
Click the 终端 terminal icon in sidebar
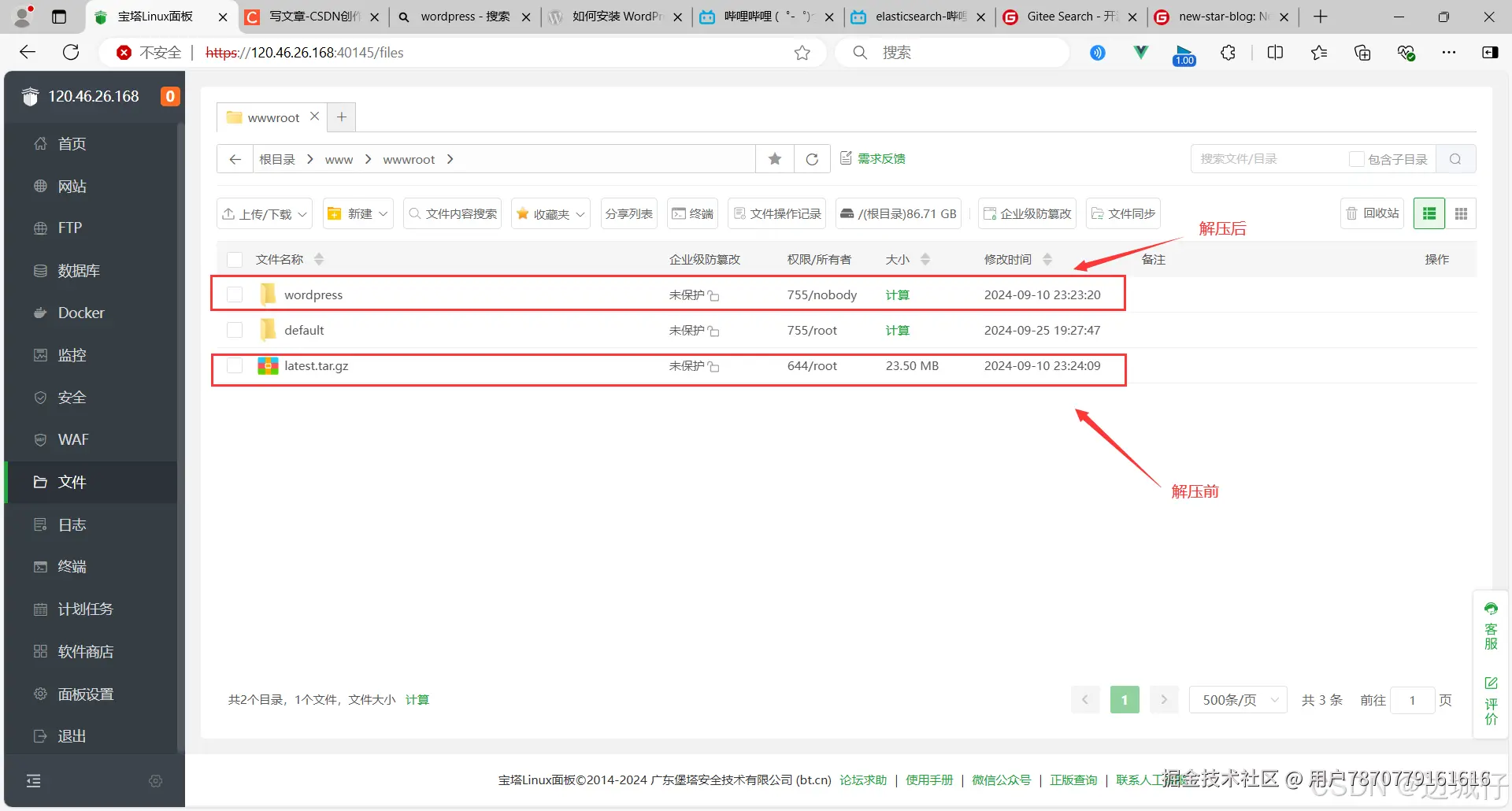click(x=40, y=566)
